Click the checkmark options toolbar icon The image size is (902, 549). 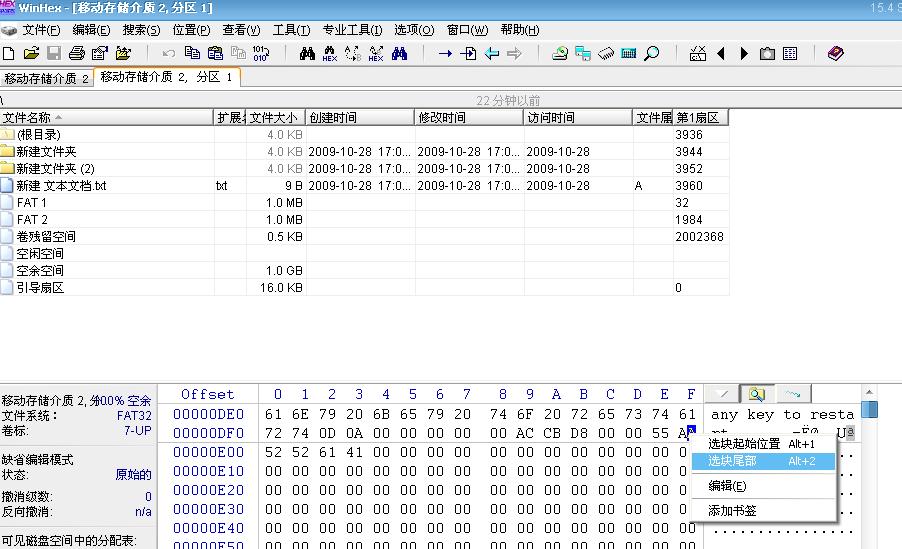point(698,54)
